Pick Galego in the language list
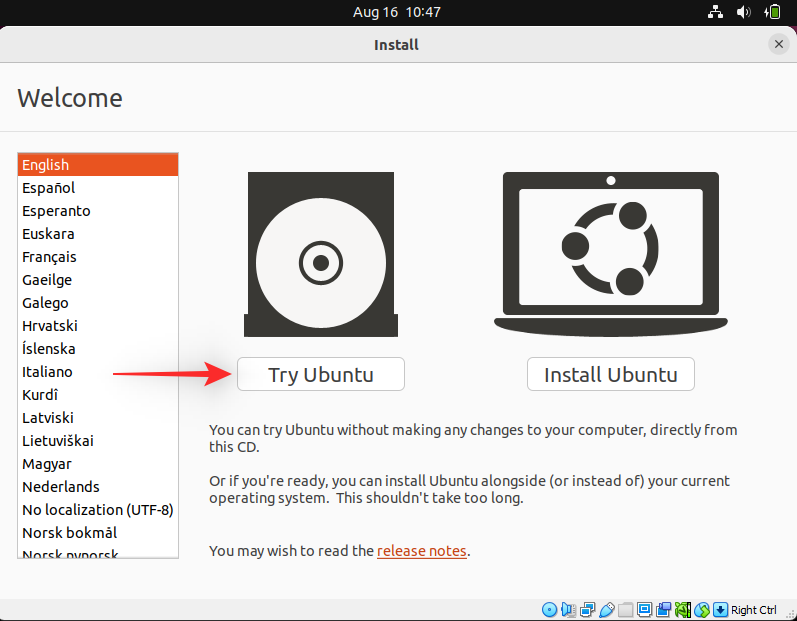797x621 pixels. [x=98, y=303]
